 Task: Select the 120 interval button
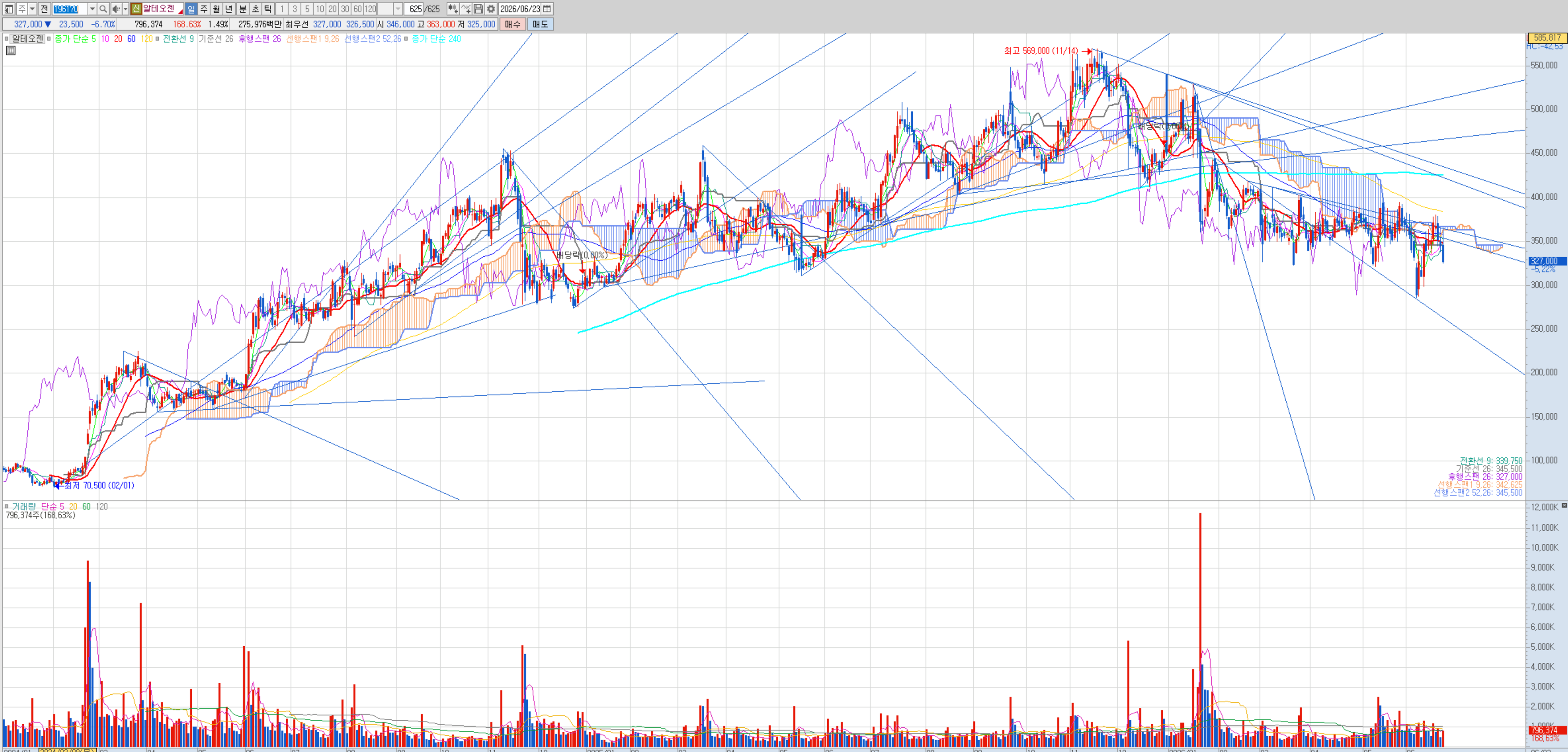tap(371, 8)
